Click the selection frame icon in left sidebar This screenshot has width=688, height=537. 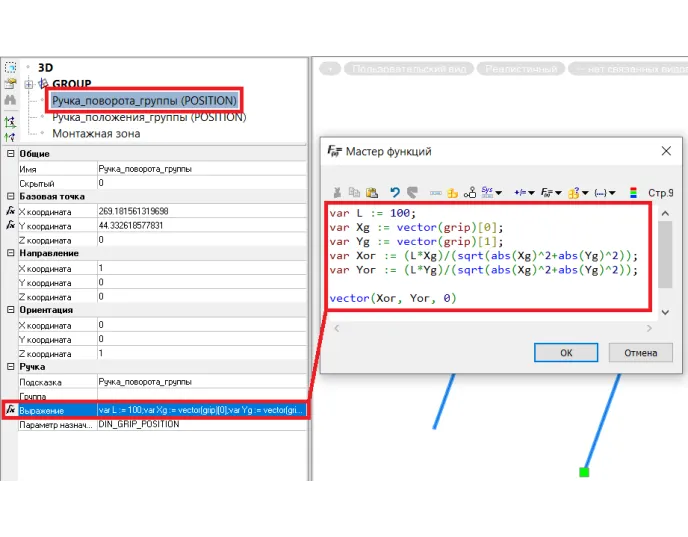coord(11,68)
